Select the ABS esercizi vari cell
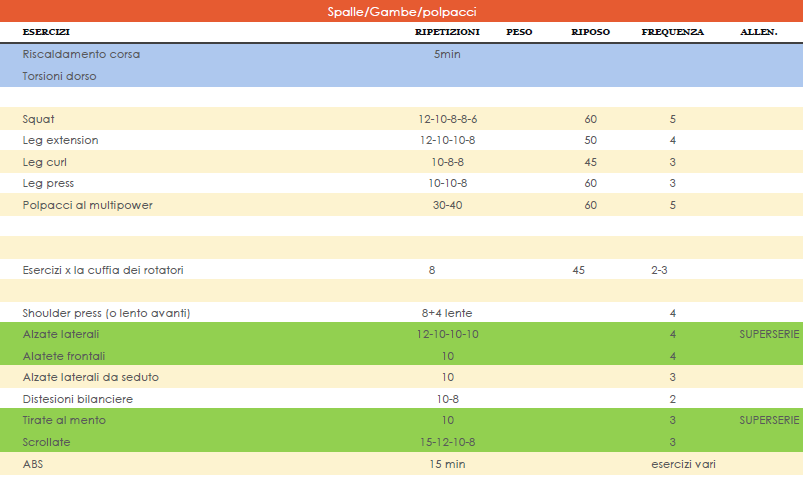 pos(683,464)
